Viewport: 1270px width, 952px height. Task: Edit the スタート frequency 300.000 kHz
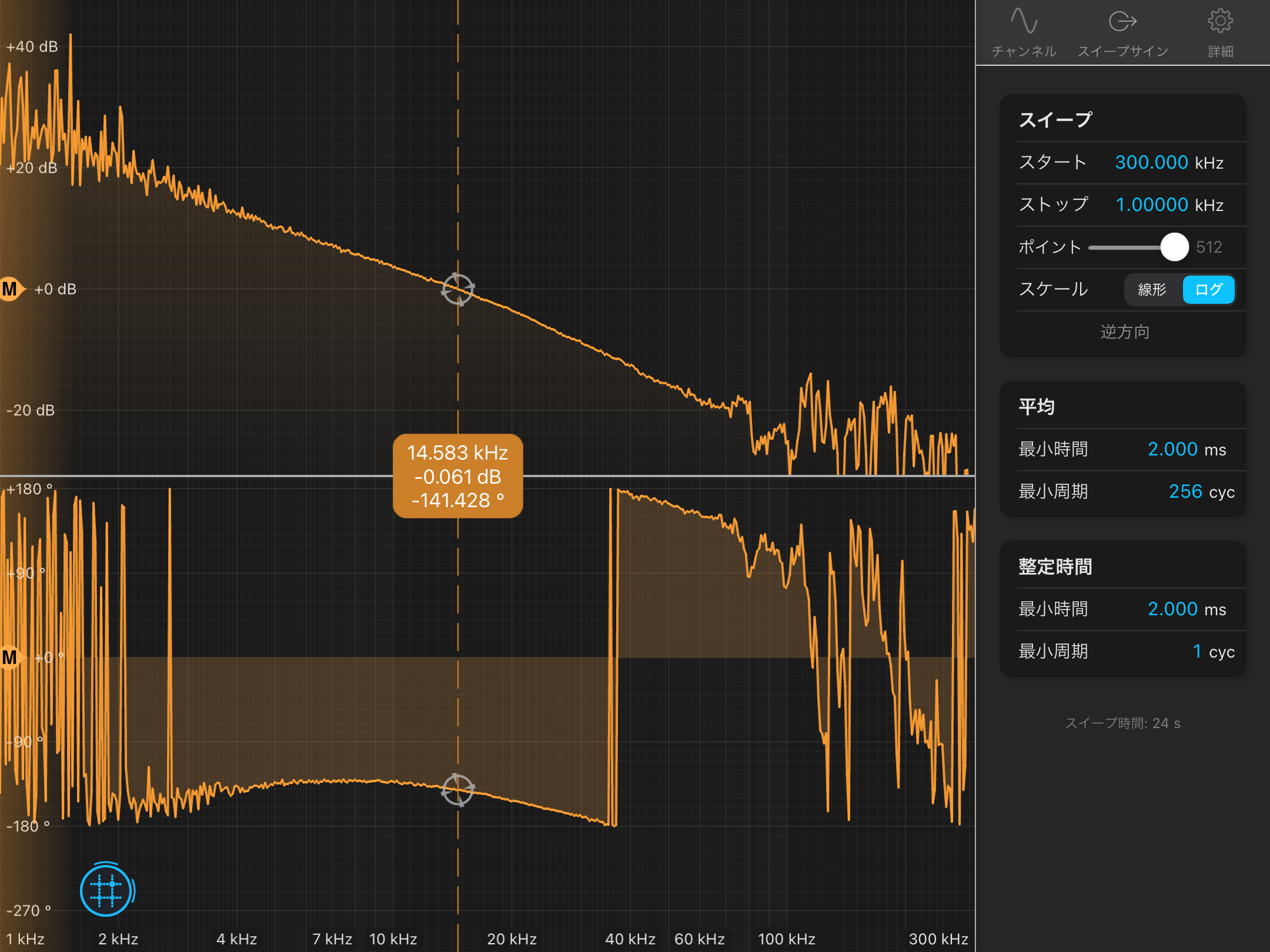[1151, 163]
